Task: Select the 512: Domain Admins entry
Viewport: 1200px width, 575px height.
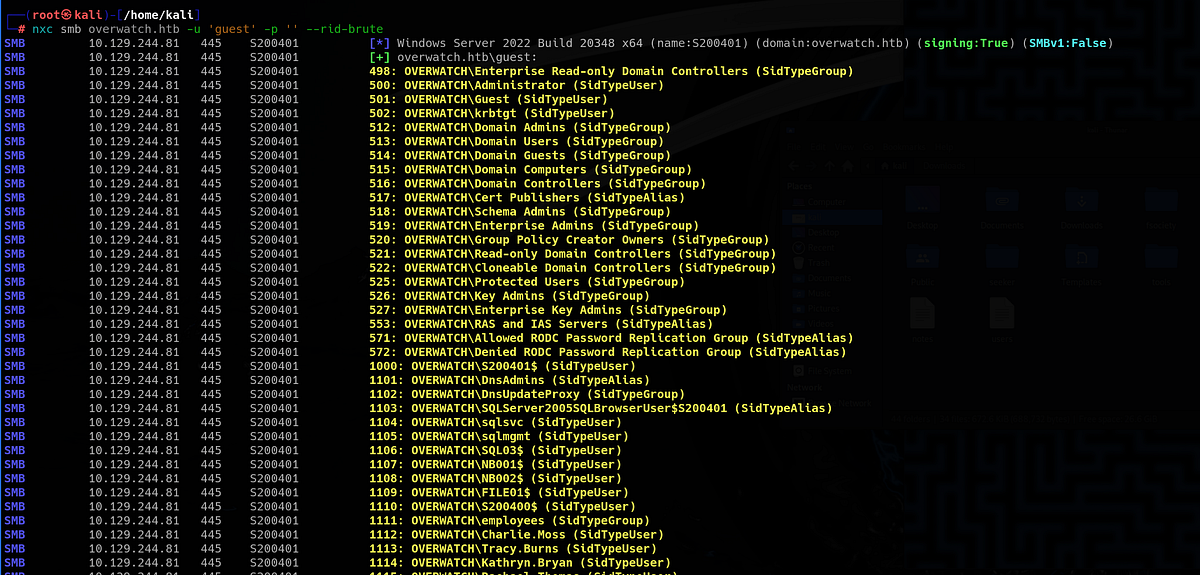Action: click(520, 128)
